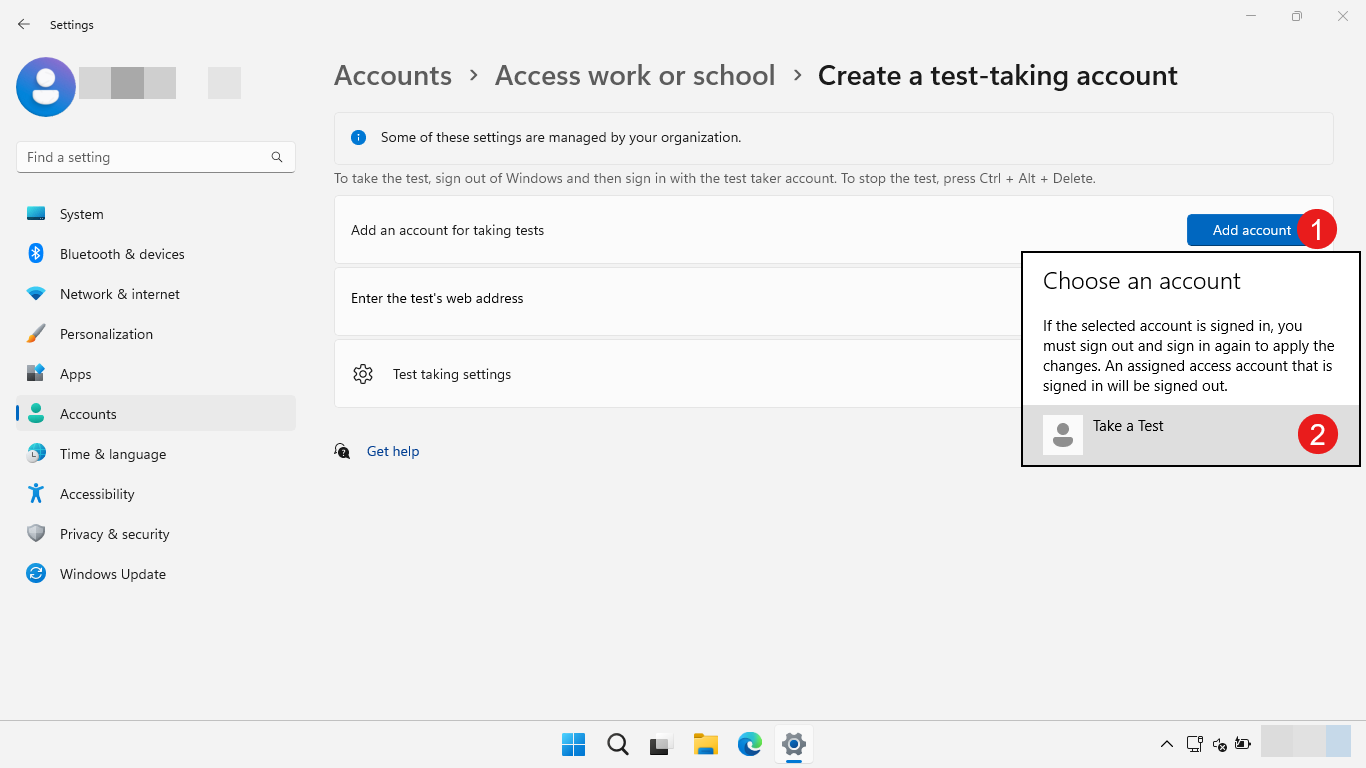Click the muted volume icon in system tray
Image resolution: width=1366 pixels, height=768 pixels.
click(1219, 746)
